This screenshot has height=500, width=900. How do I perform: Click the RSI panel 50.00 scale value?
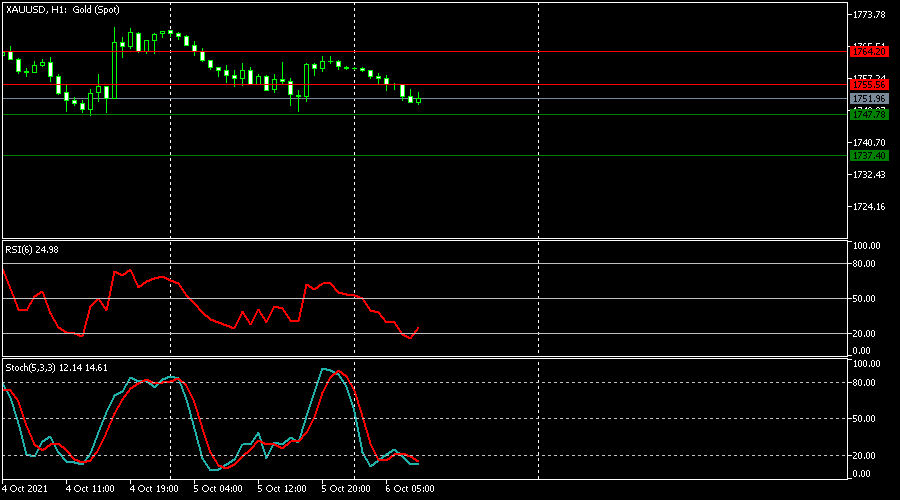[x=864, y=299]
